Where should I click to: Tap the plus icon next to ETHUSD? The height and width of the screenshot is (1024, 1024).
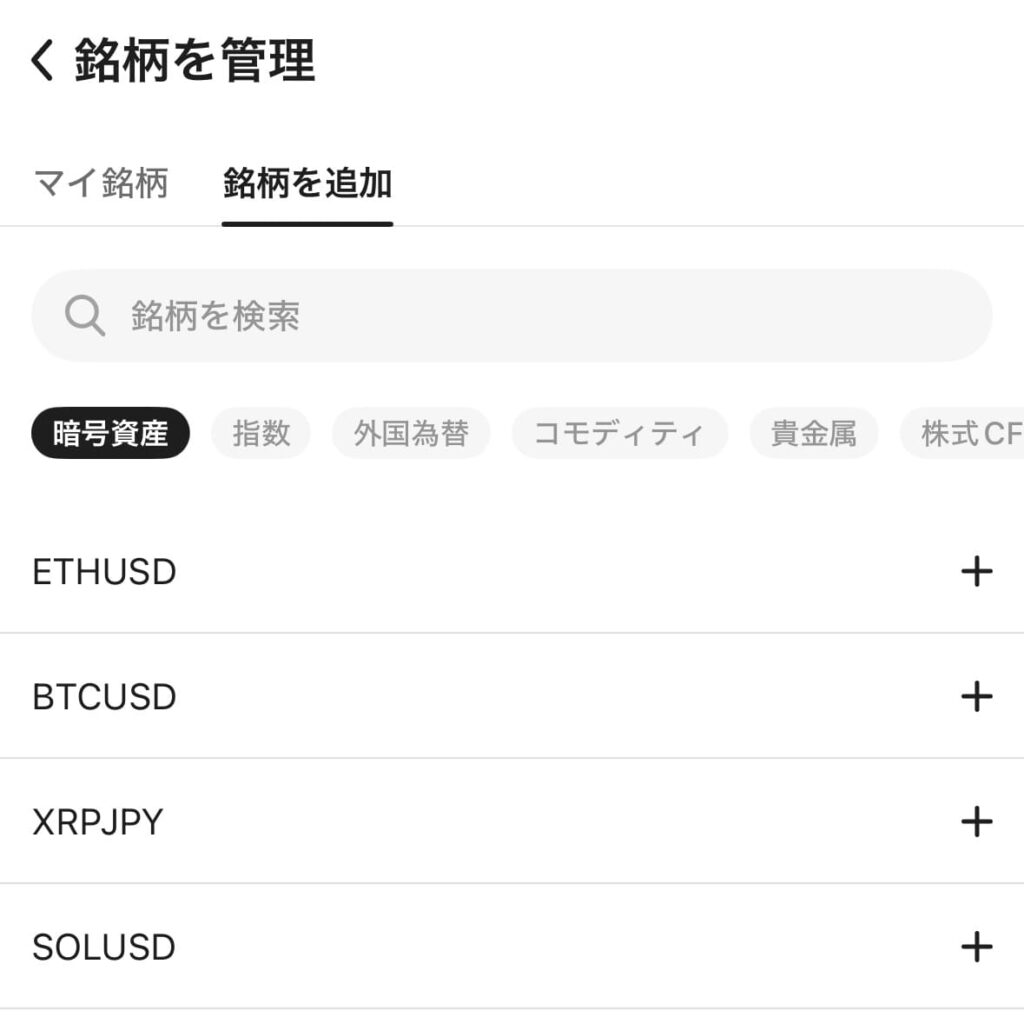click(975, 571)
